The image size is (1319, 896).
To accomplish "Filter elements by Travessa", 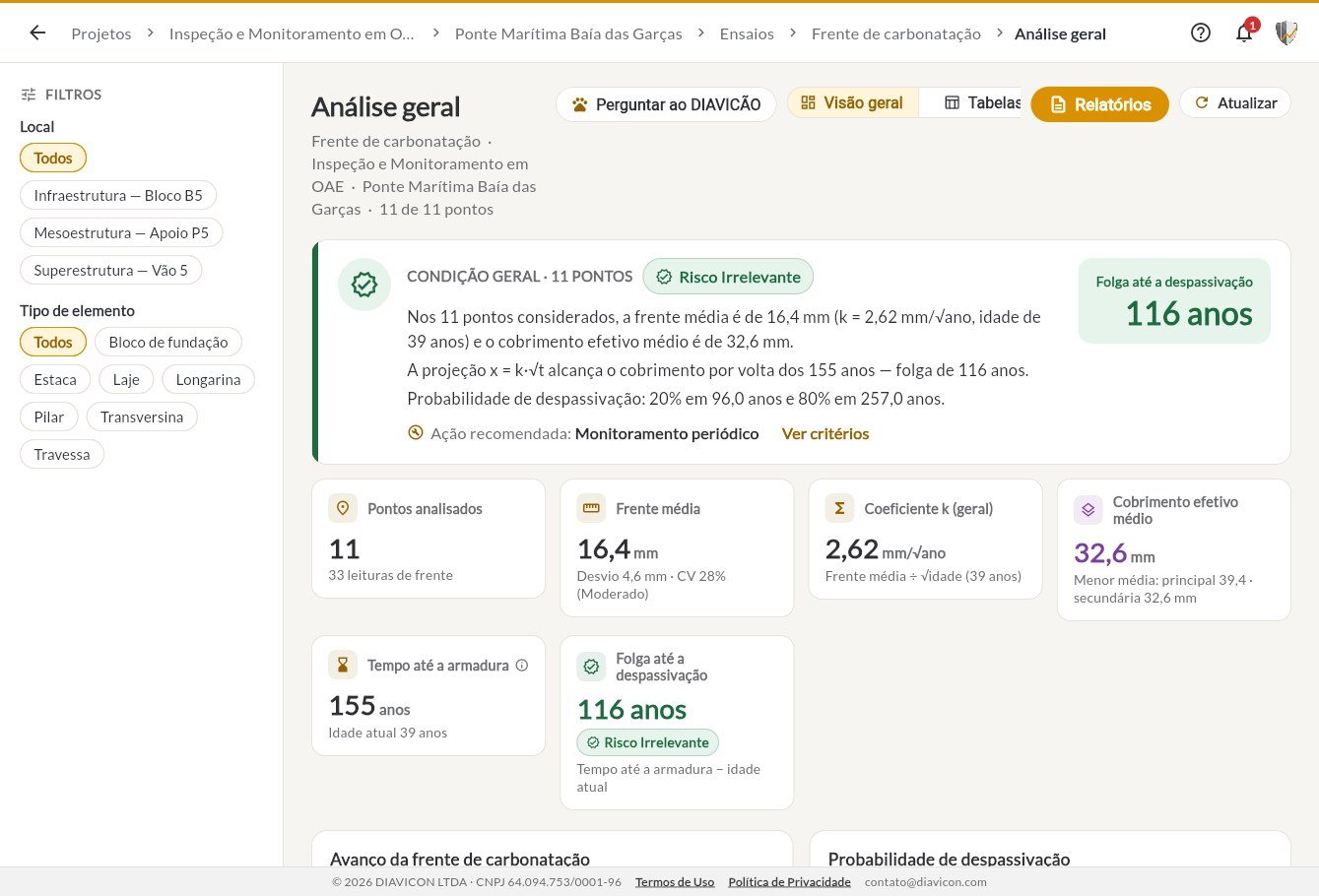I will (62, 454).
